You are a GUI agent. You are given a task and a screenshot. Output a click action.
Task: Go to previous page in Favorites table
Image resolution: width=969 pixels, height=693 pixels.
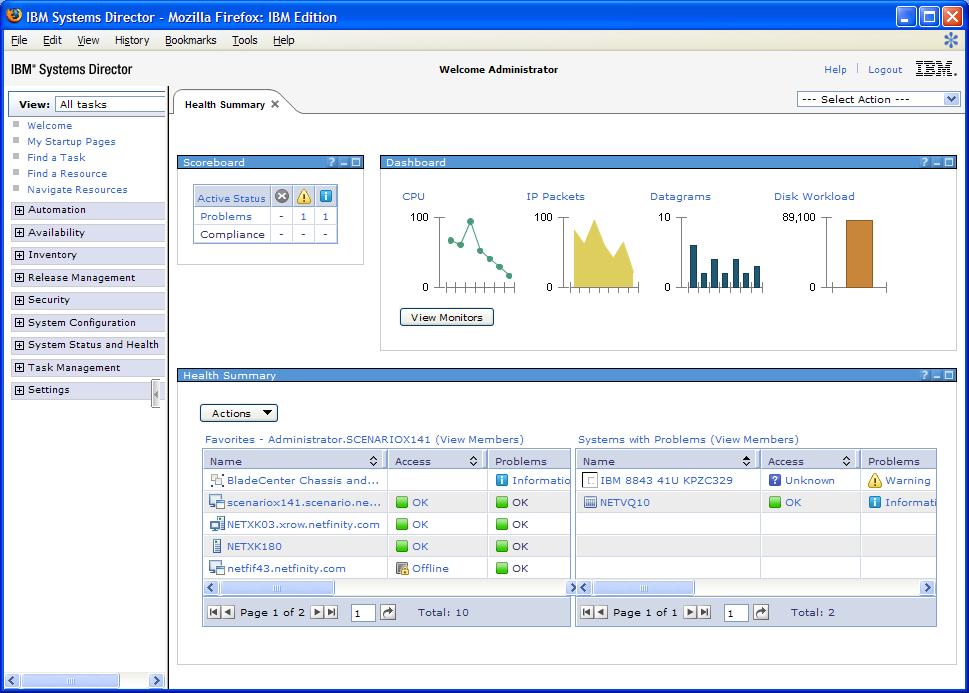coord(228,612)
